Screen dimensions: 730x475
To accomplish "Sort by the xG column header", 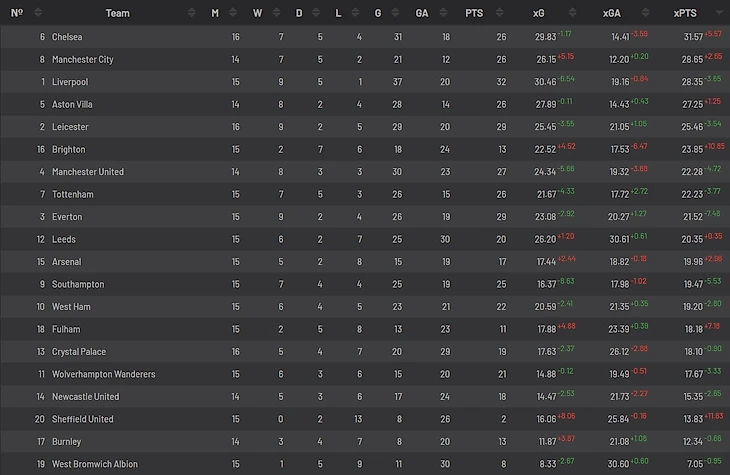I will click(x=539, y=13).
